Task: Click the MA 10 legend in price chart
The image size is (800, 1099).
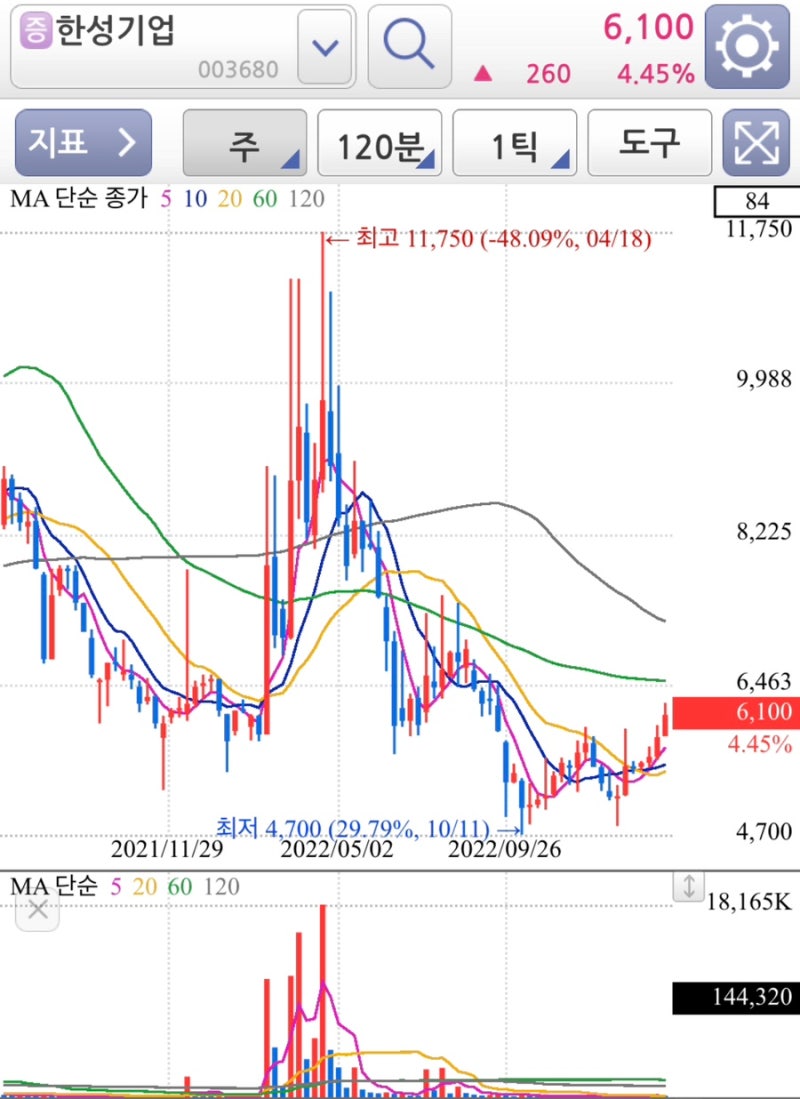Action: click(x=196, y=199)
